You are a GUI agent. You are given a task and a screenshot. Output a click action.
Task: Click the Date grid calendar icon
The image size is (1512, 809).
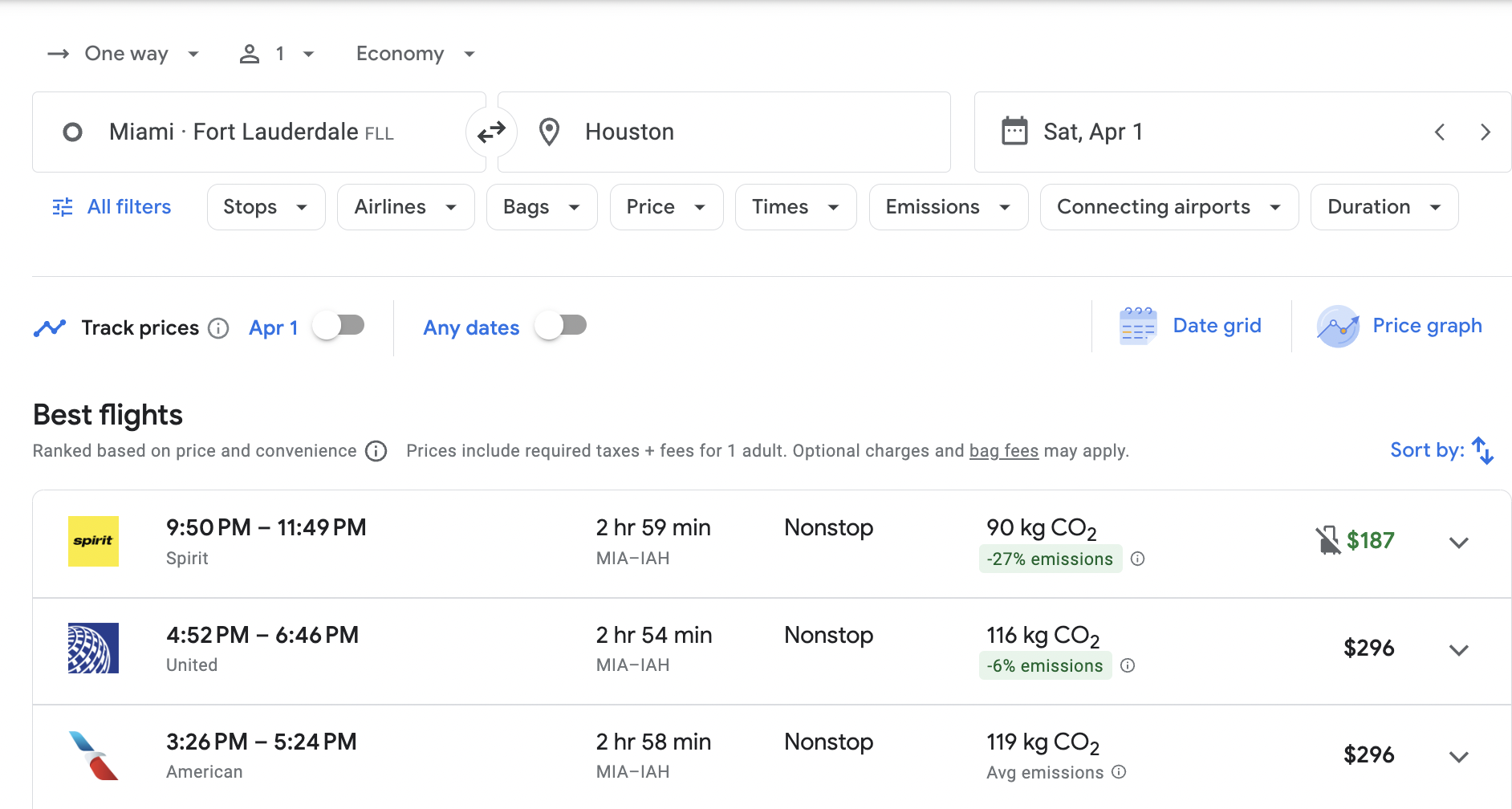[x=1138, y=326]
